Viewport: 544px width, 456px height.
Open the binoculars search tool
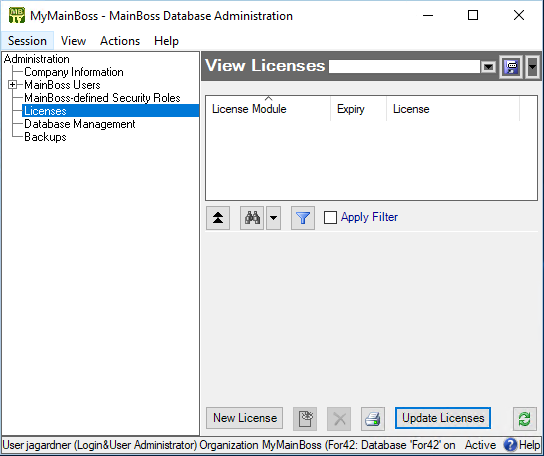[x=252, y=218]
